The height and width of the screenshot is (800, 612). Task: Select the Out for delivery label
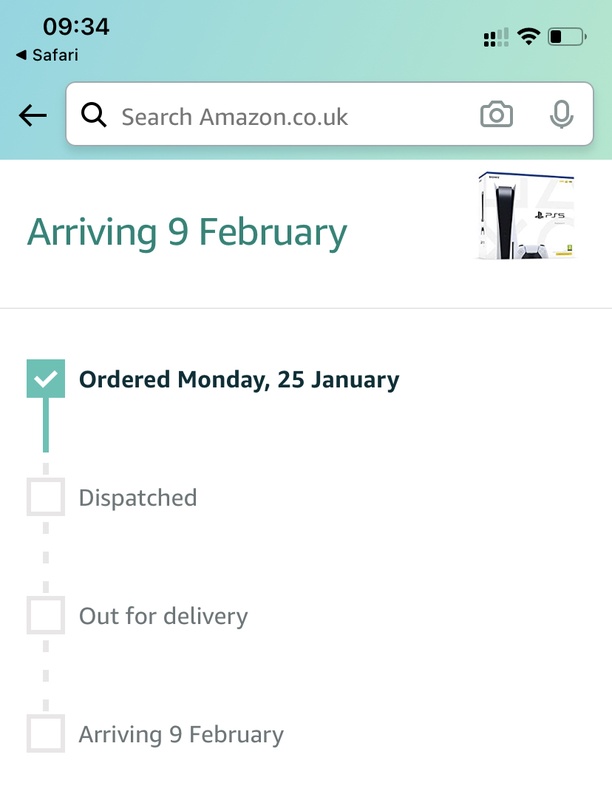coord(163,616)
